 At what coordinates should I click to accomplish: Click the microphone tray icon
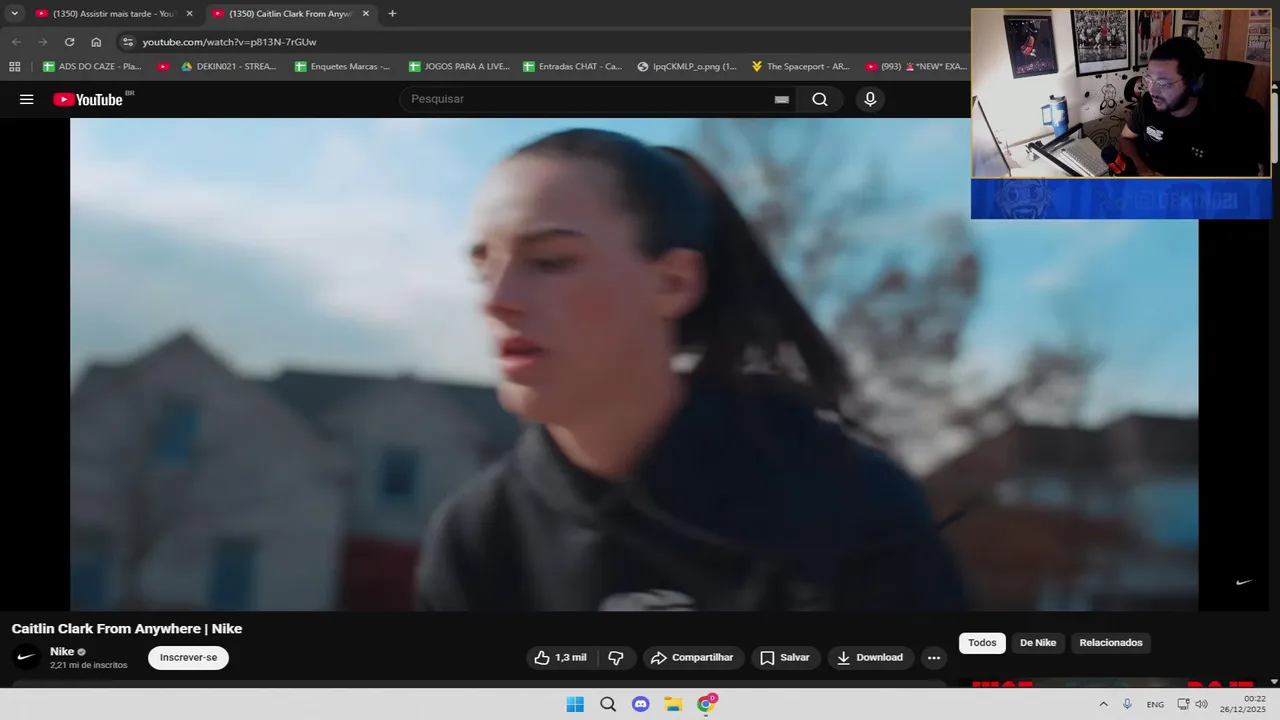1127,704
